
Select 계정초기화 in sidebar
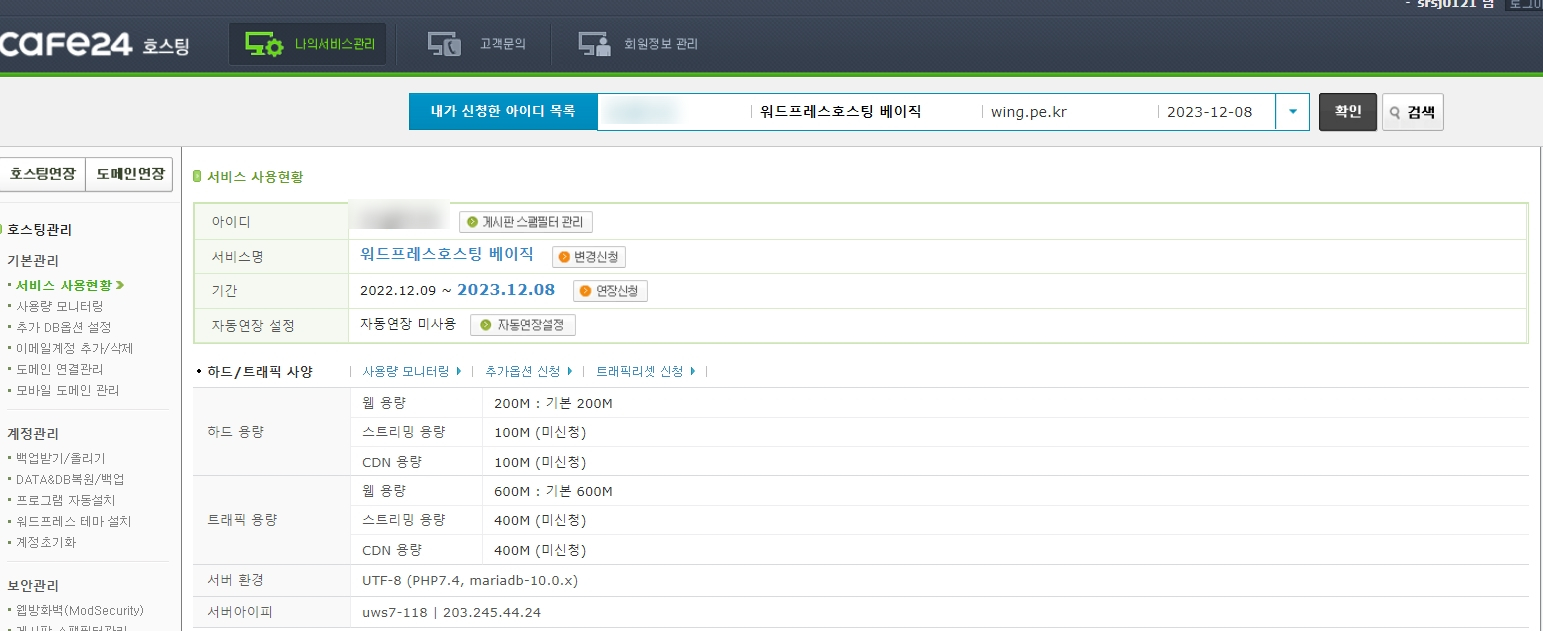45,542
